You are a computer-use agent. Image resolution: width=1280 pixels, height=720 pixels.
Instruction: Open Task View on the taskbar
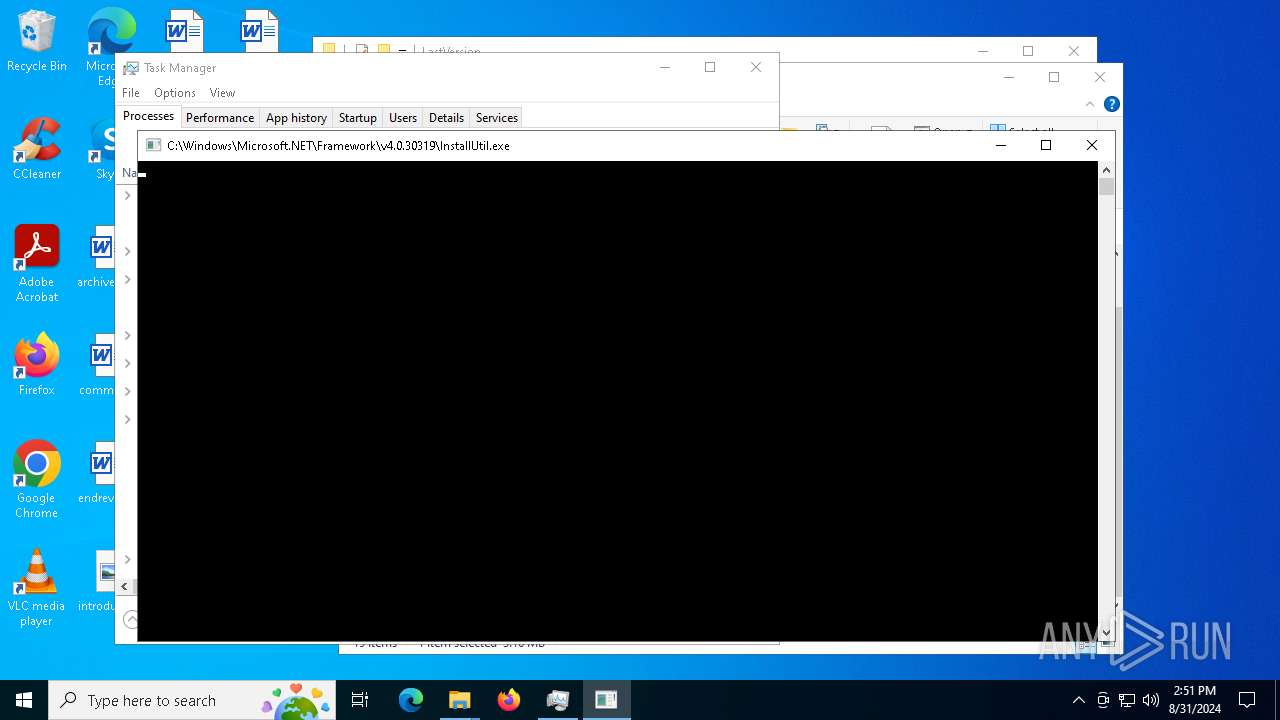pyautogui.click(x=360, y=700)
